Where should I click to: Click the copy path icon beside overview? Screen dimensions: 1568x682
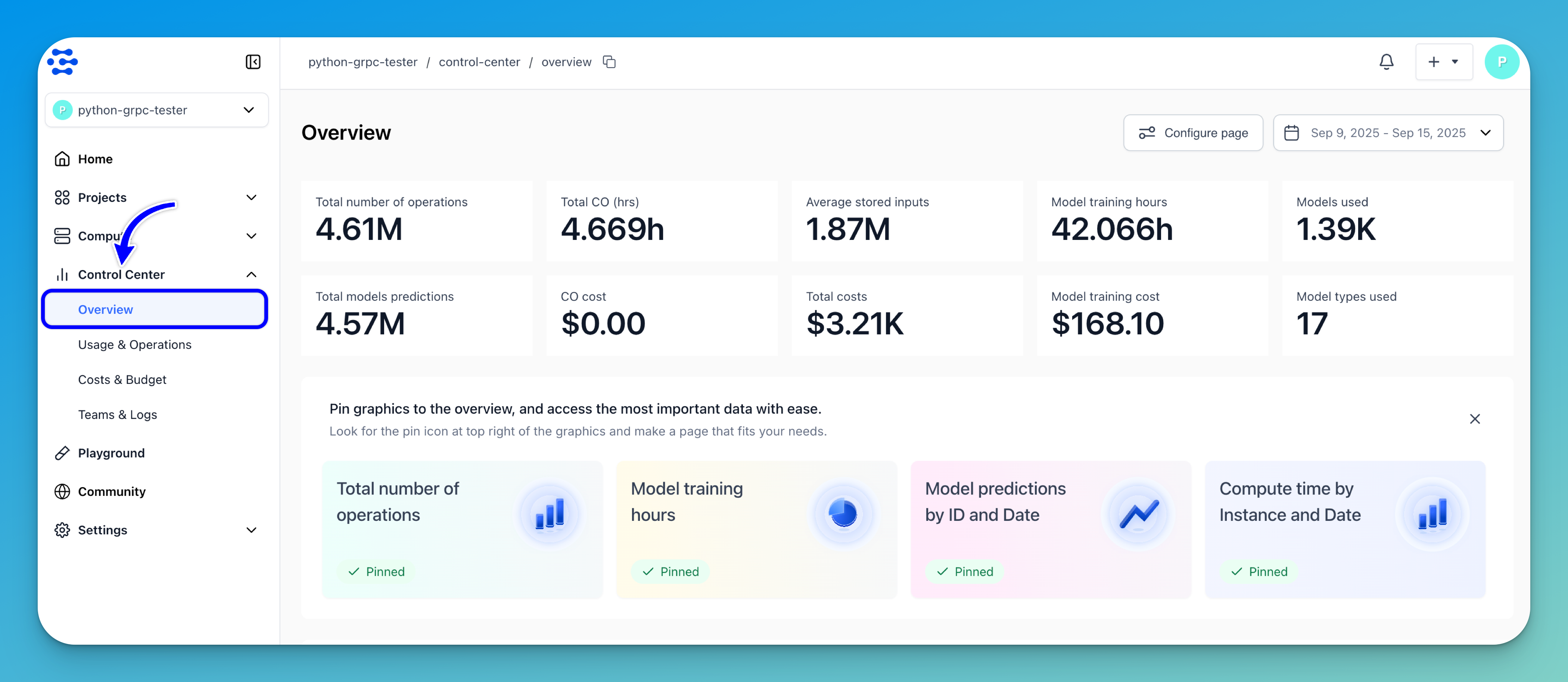609,62
